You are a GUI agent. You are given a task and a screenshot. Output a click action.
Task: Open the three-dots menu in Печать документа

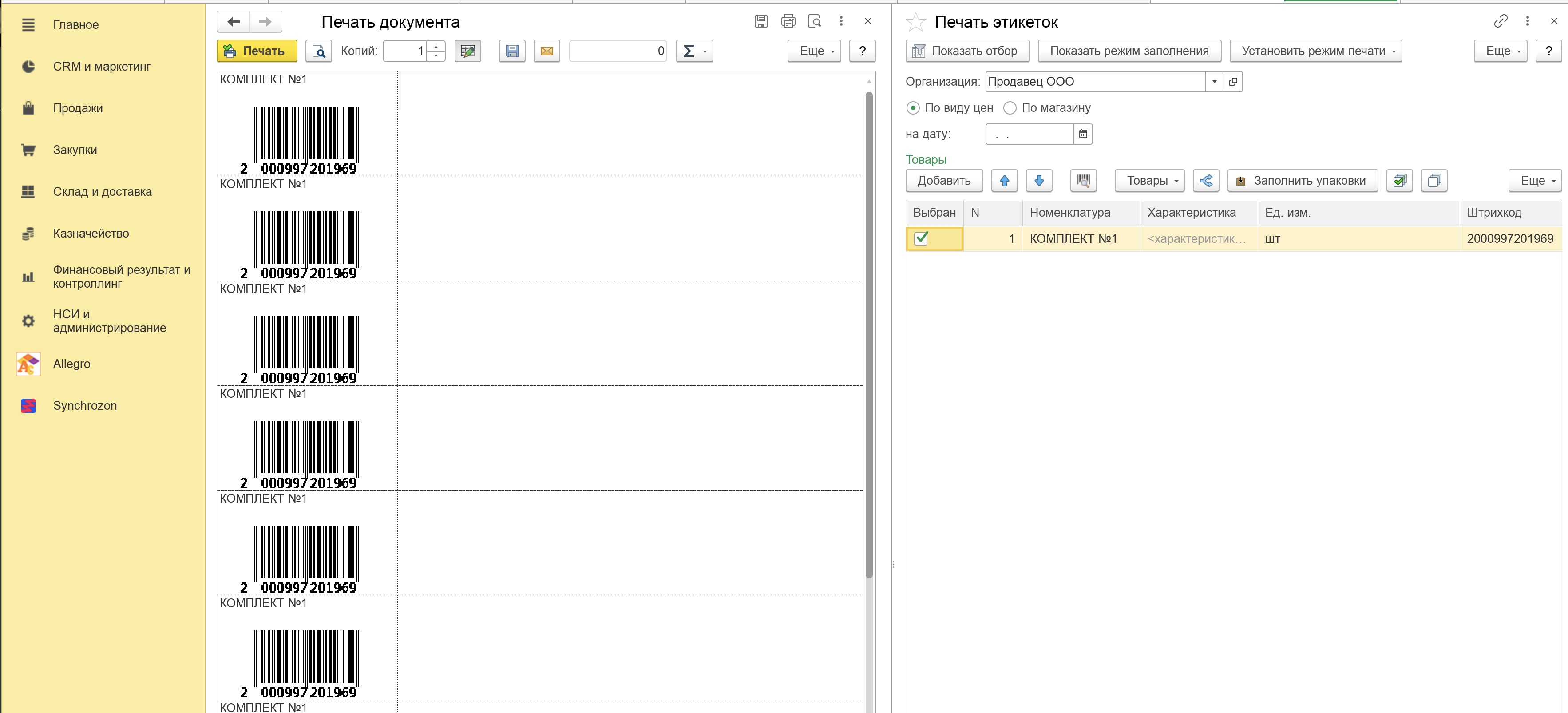pos(841,21)
